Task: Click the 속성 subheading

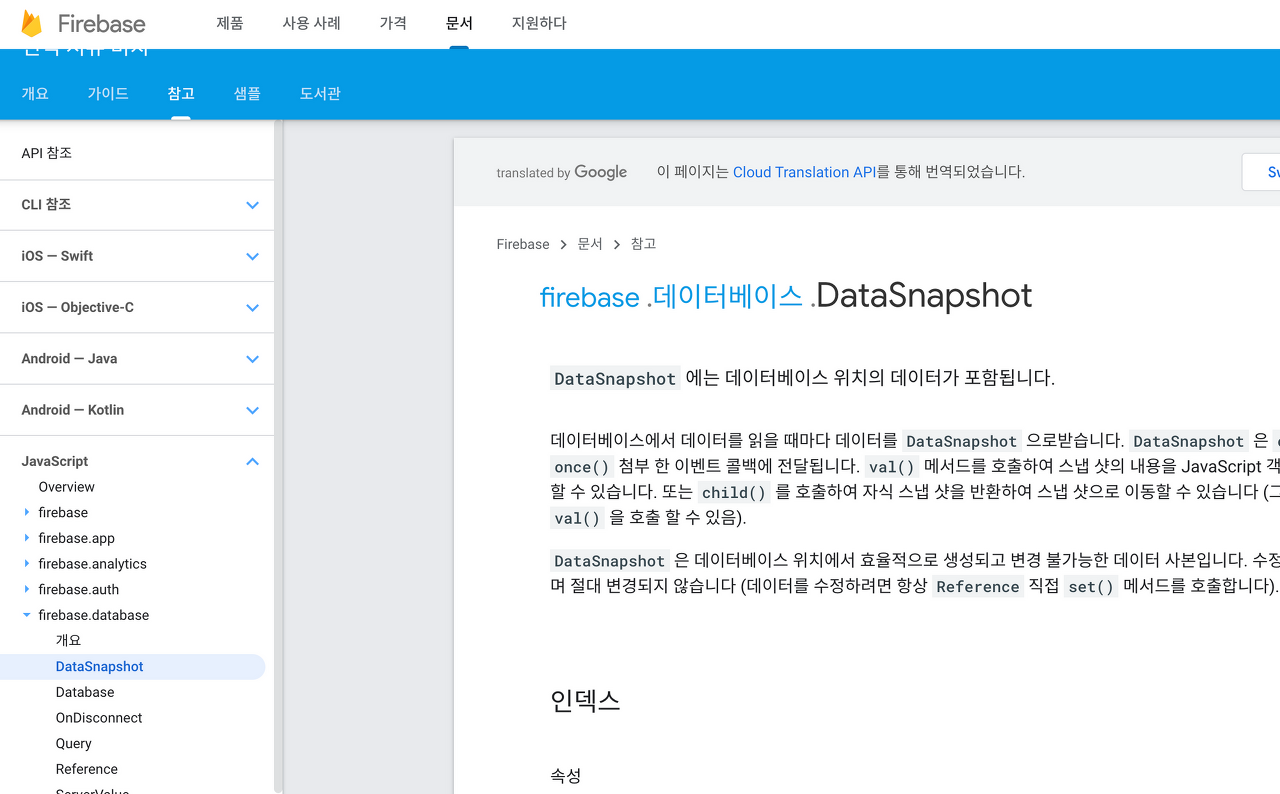Action: pyautogui.click(x=566, y=775)
